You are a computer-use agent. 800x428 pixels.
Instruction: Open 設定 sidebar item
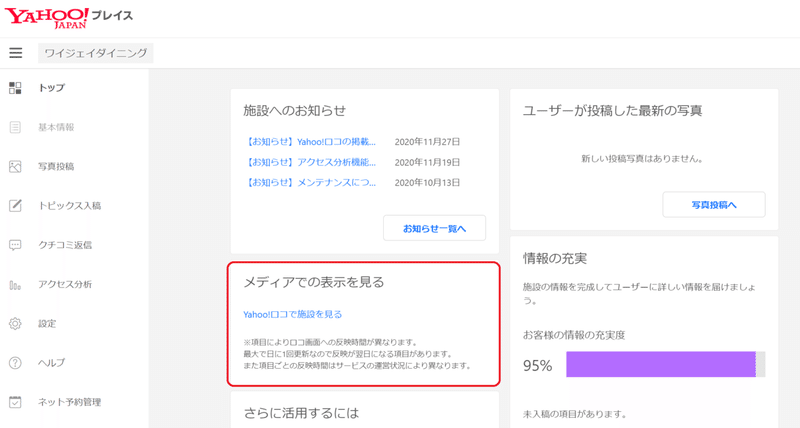(x=47, y=323)
